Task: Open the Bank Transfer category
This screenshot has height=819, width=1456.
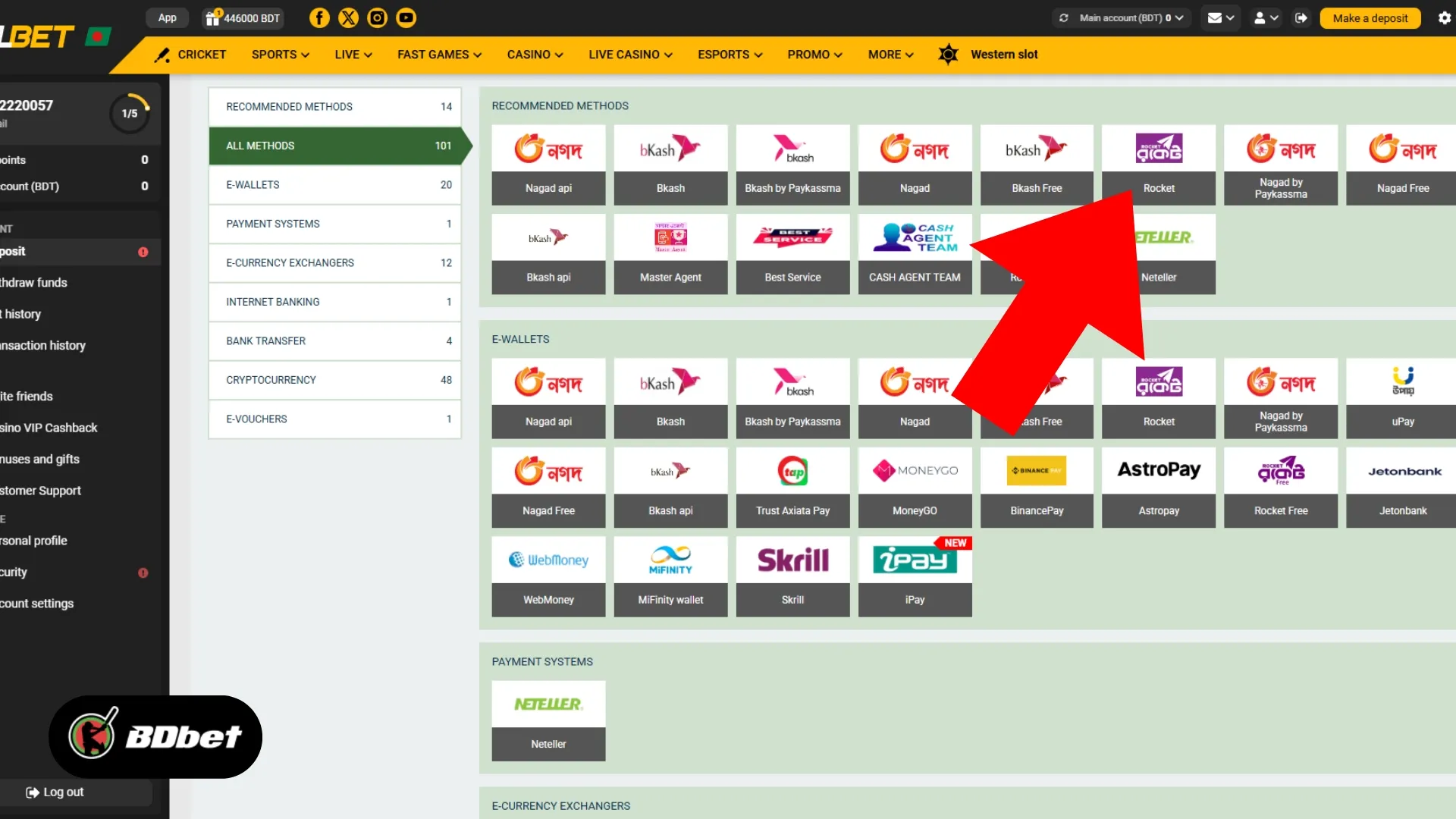Action: tap(335, 341)
